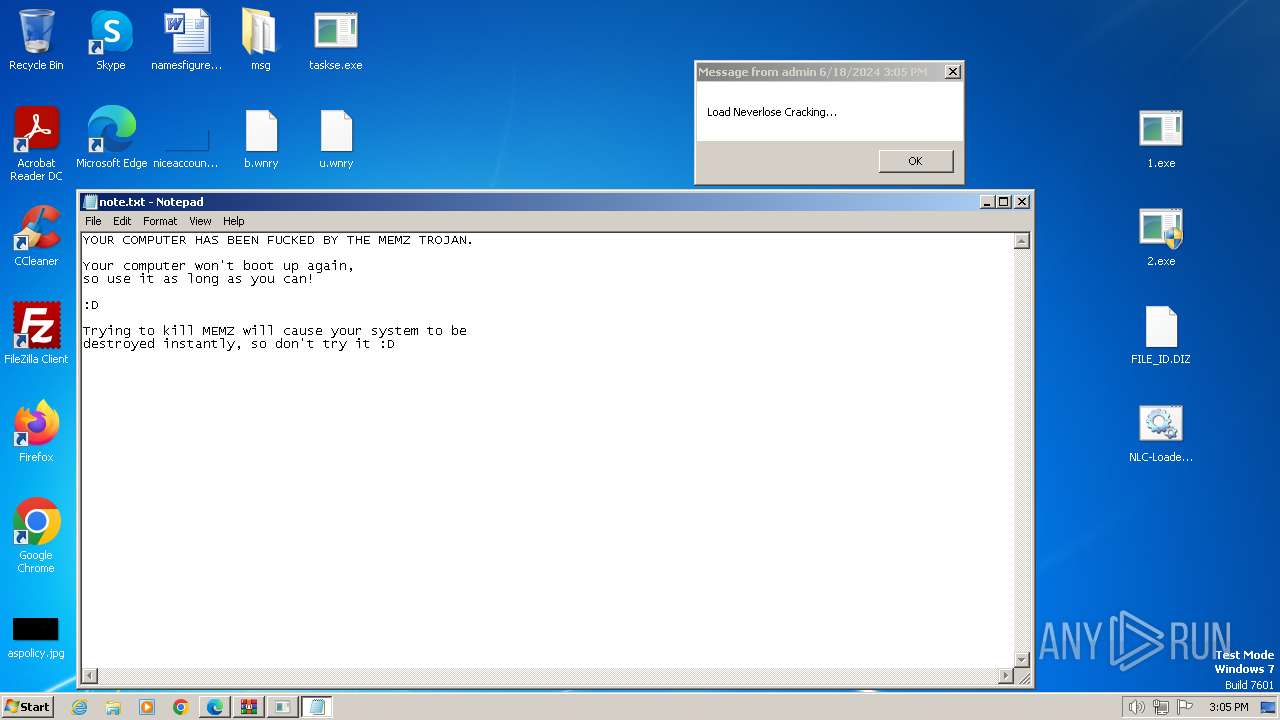Image resolution: width=1280 pixels, height=720 pixels.
Task: Open the network tray icon
Action: point(1161,707)
